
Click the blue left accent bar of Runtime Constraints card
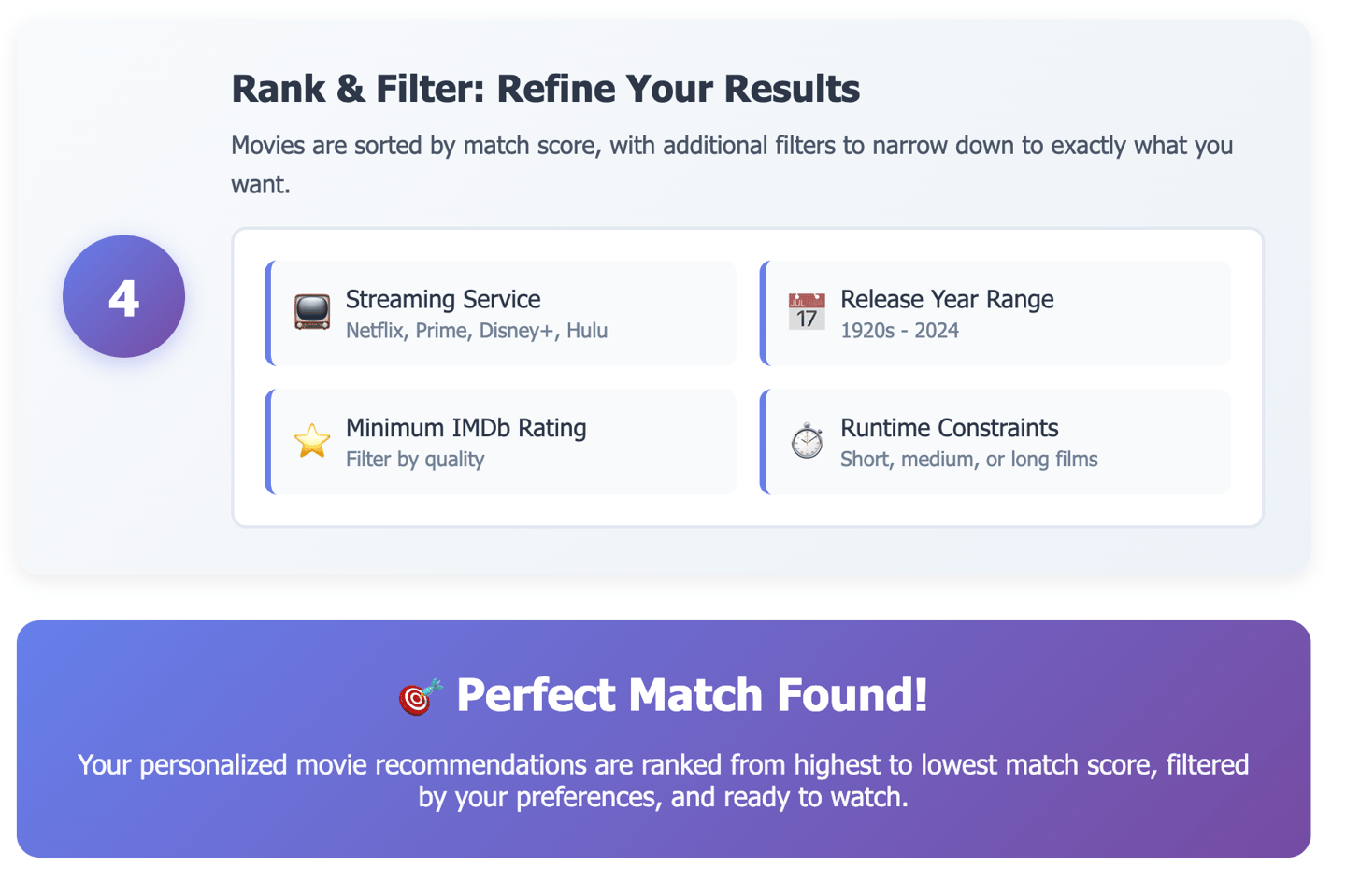(x=764, y=442)
